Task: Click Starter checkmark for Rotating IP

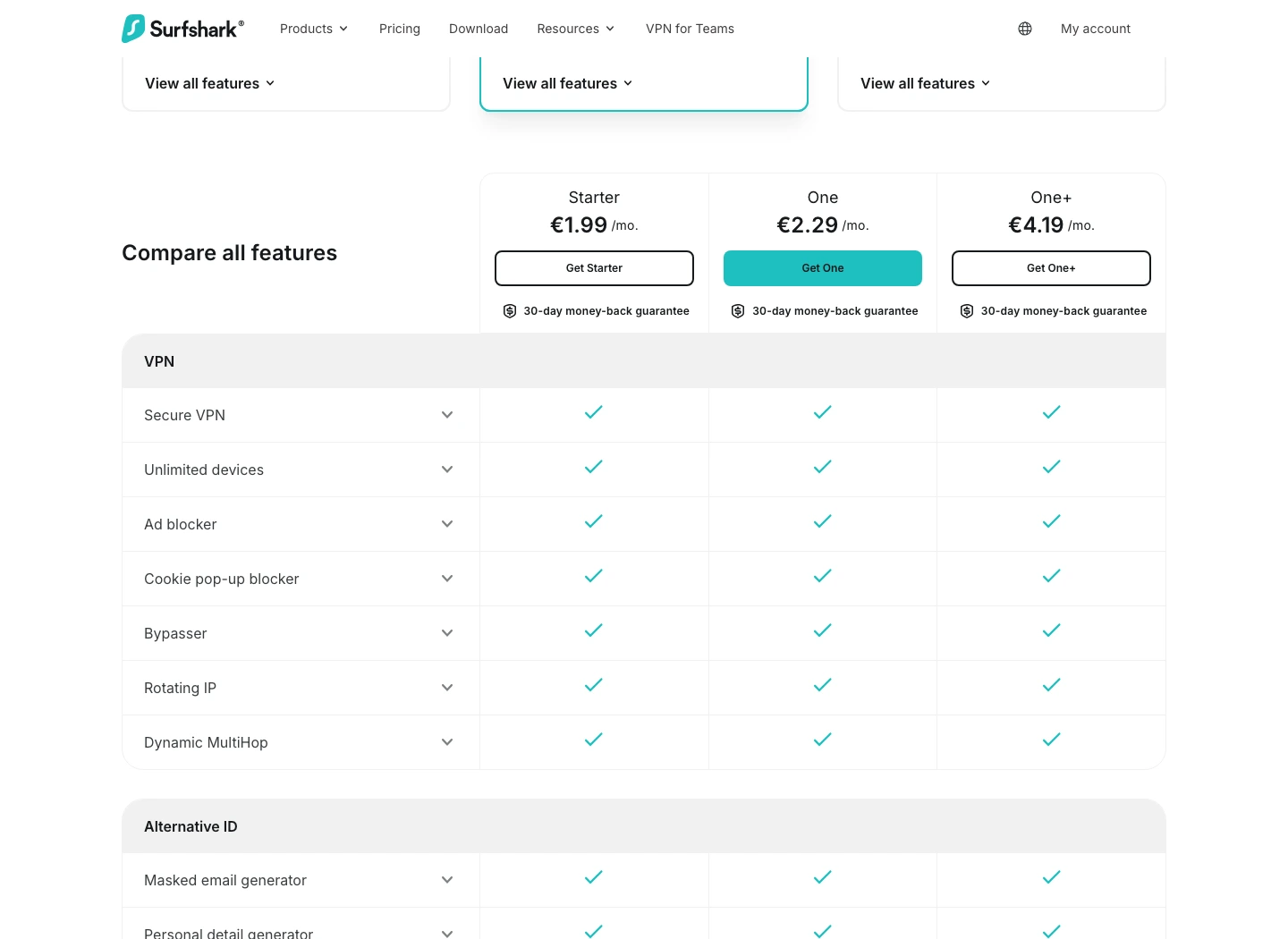Action: coord(594,685)
